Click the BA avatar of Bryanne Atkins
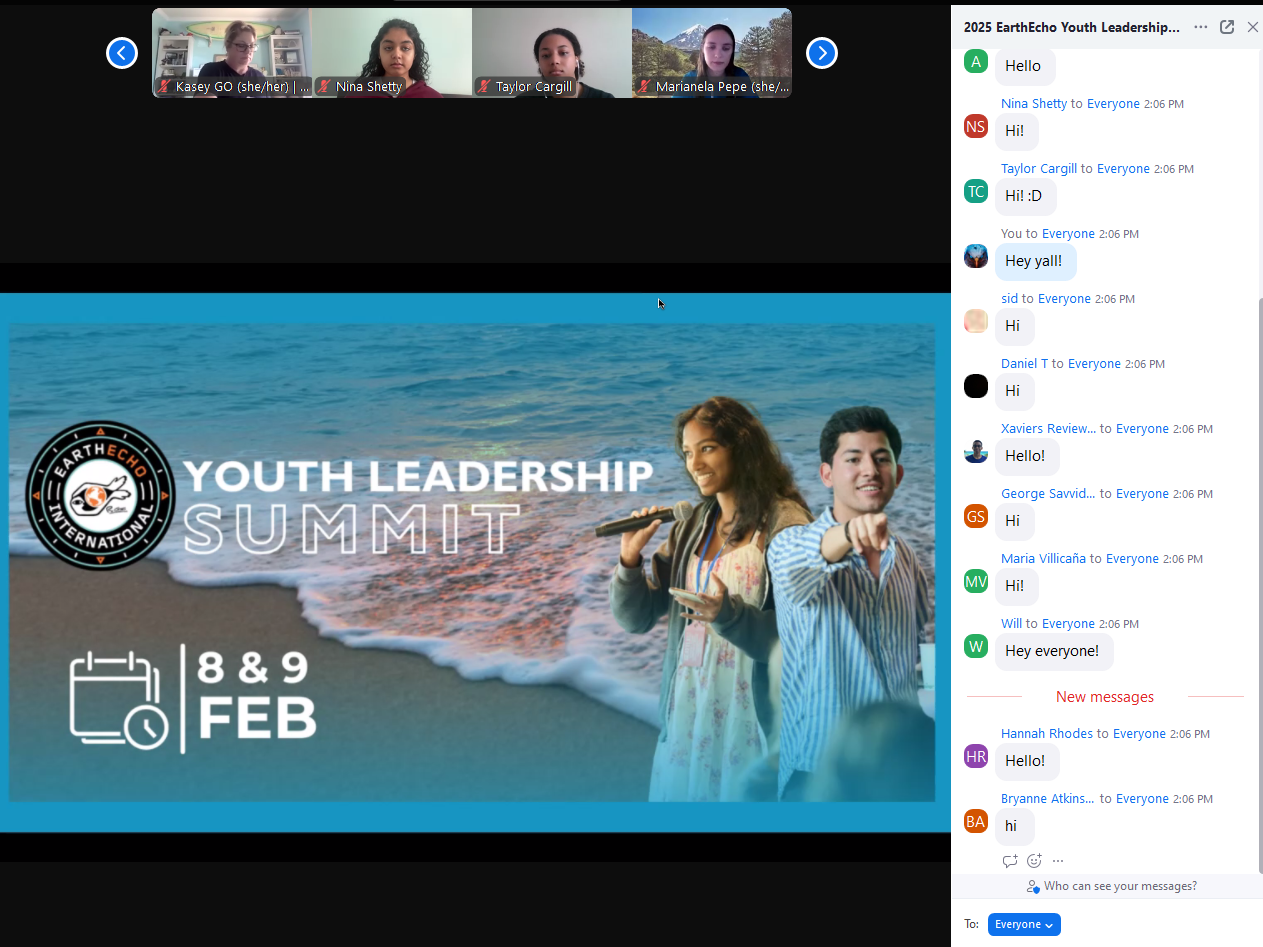The image size is (1263, 947). point(976,822)
